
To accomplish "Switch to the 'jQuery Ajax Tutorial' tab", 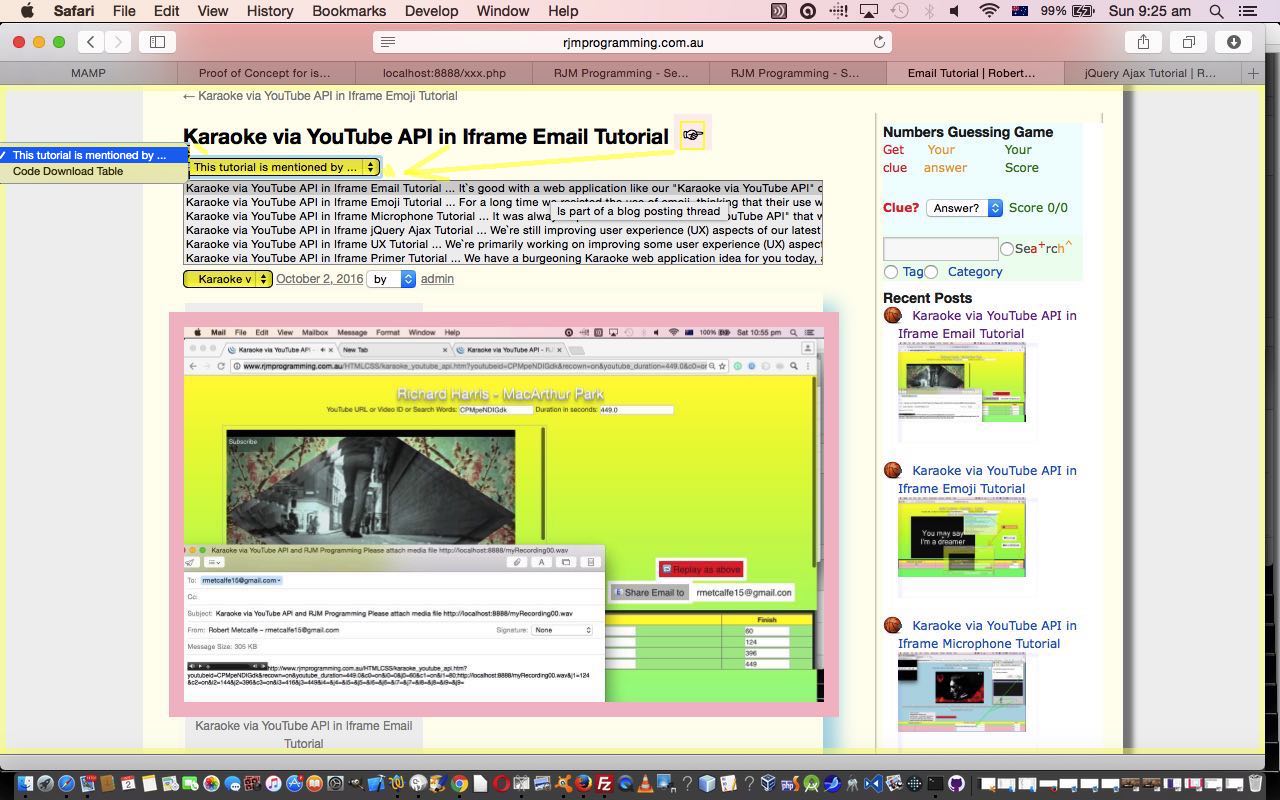I will [1149, 73].
